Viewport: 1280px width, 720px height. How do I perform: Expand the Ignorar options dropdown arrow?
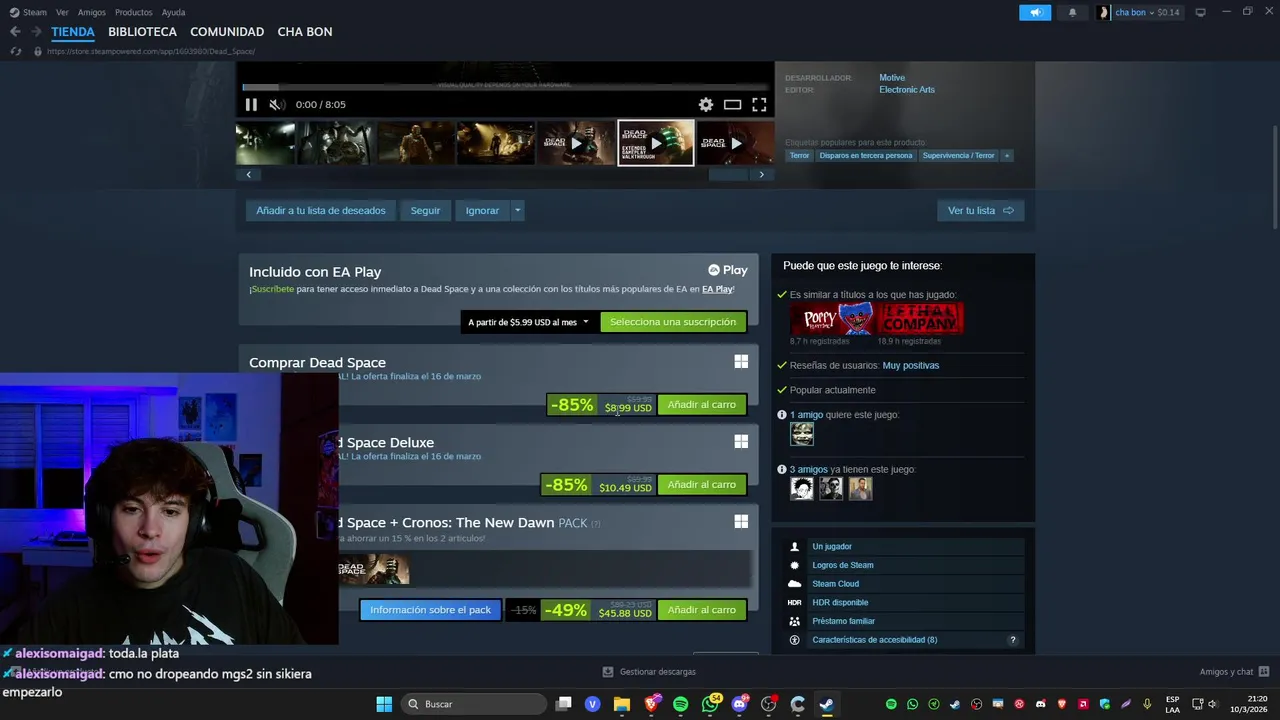point(517,210)
